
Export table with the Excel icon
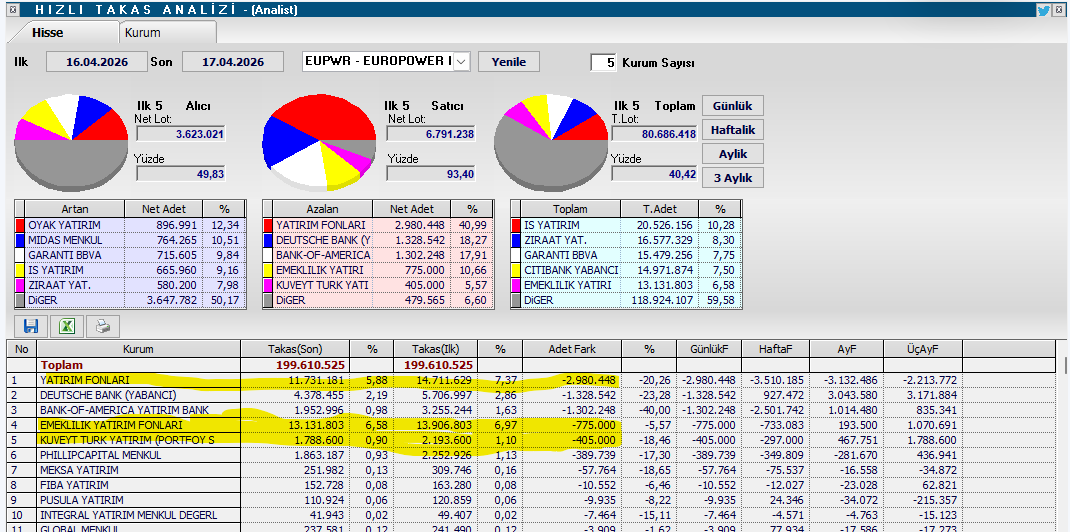click(x=67, y=325)
